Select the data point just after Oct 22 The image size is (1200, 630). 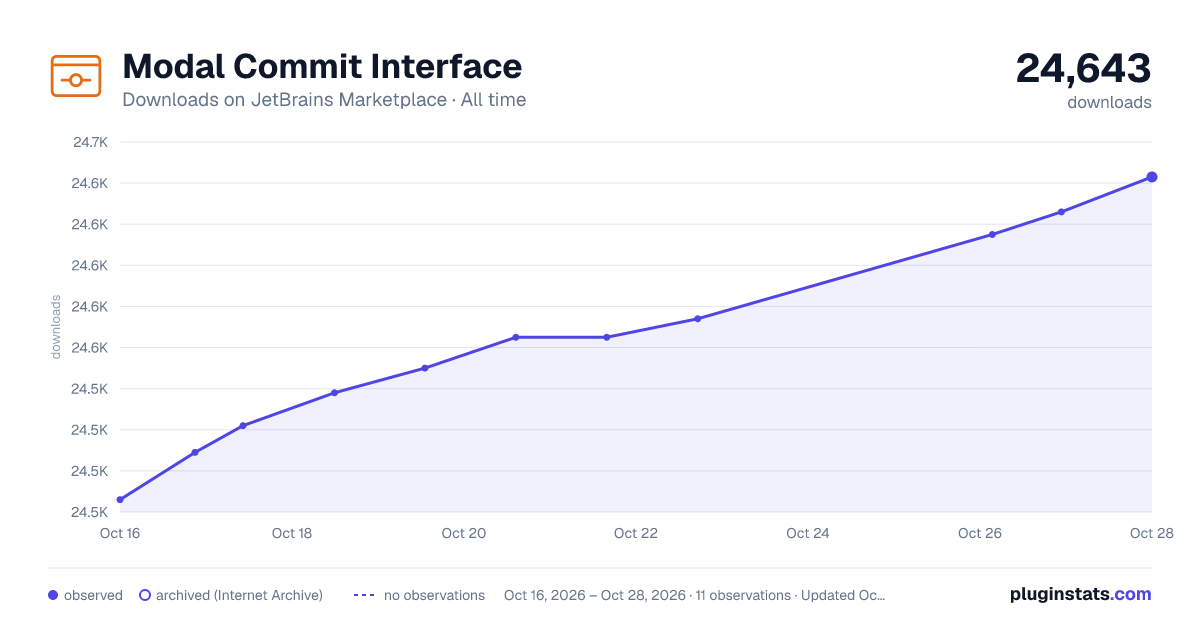pyautogui.click(x=697, y=319)
